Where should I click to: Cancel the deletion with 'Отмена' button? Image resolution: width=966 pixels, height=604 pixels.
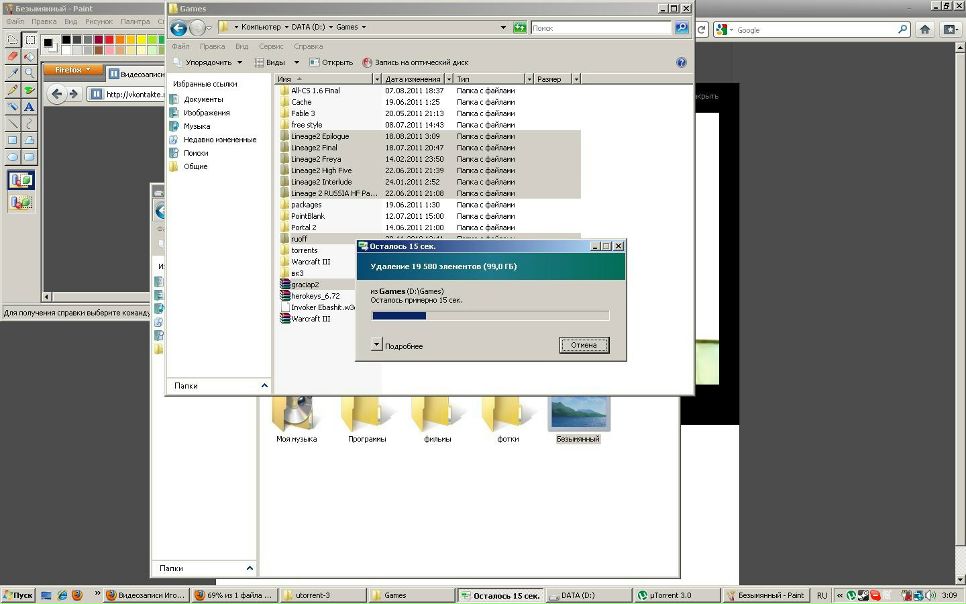pos(584,345)
